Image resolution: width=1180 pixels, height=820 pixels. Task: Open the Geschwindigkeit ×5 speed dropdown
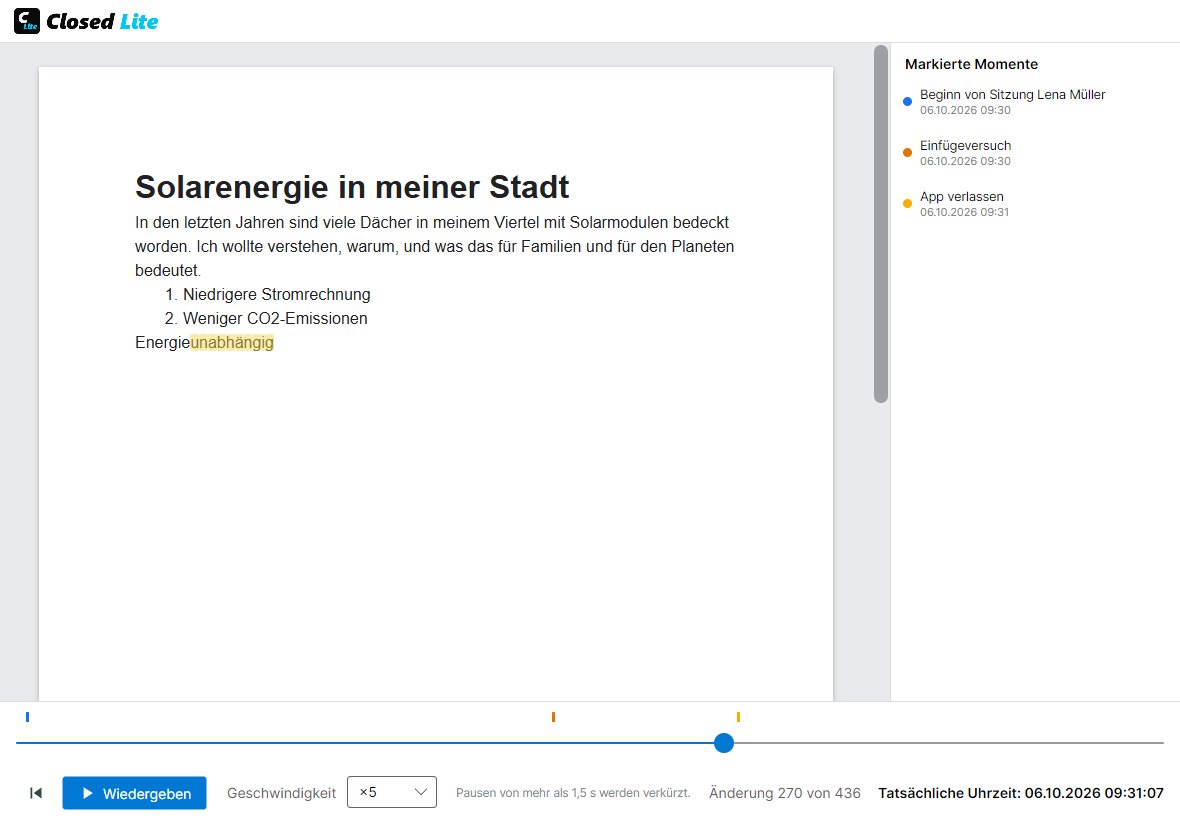pos(391,792)
